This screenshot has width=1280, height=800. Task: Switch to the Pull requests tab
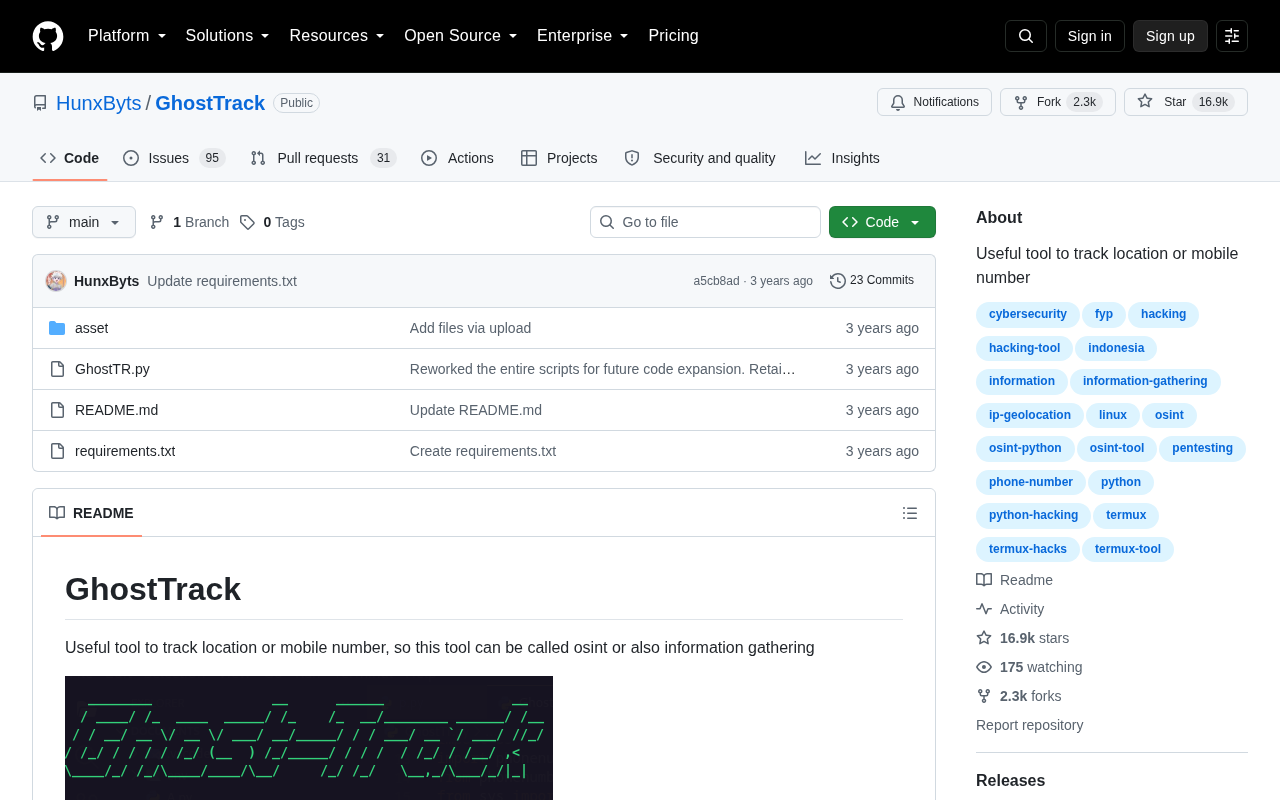pyautogui.click(x=323, y=158)
